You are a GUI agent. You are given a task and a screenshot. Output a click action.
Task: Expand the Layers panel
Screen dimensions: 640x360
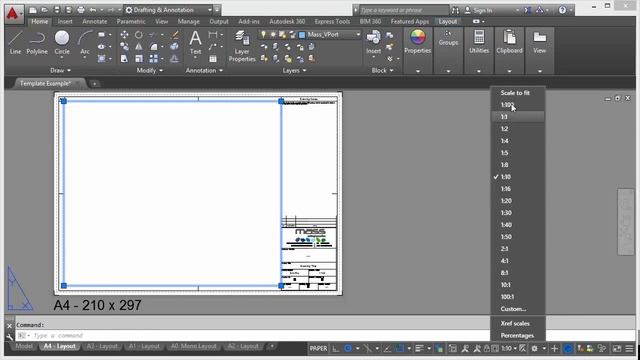pos(294,70)
